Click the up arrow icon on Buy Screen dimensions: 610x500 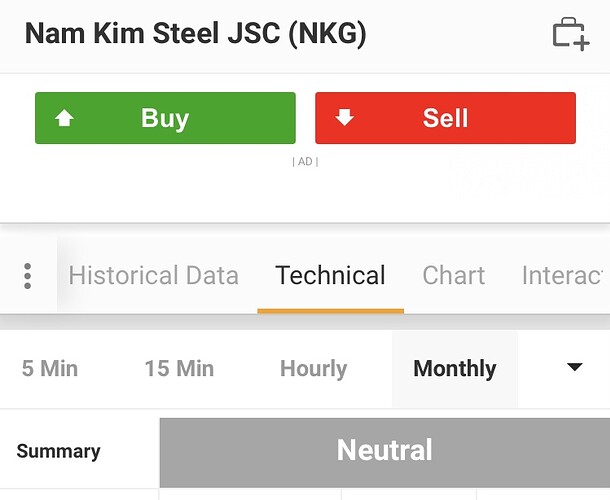coord(65,118)
